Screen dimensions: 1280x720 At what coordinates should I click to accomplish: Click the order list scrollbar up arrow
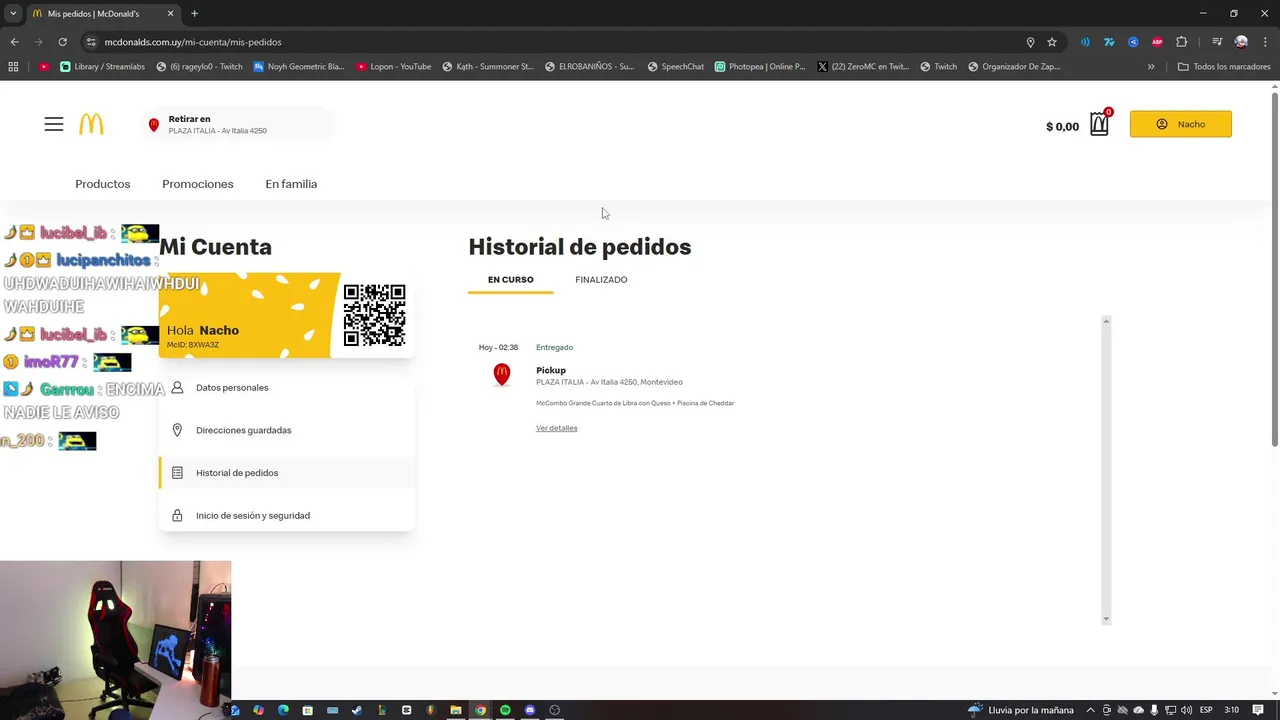[x=1106, y=321]
